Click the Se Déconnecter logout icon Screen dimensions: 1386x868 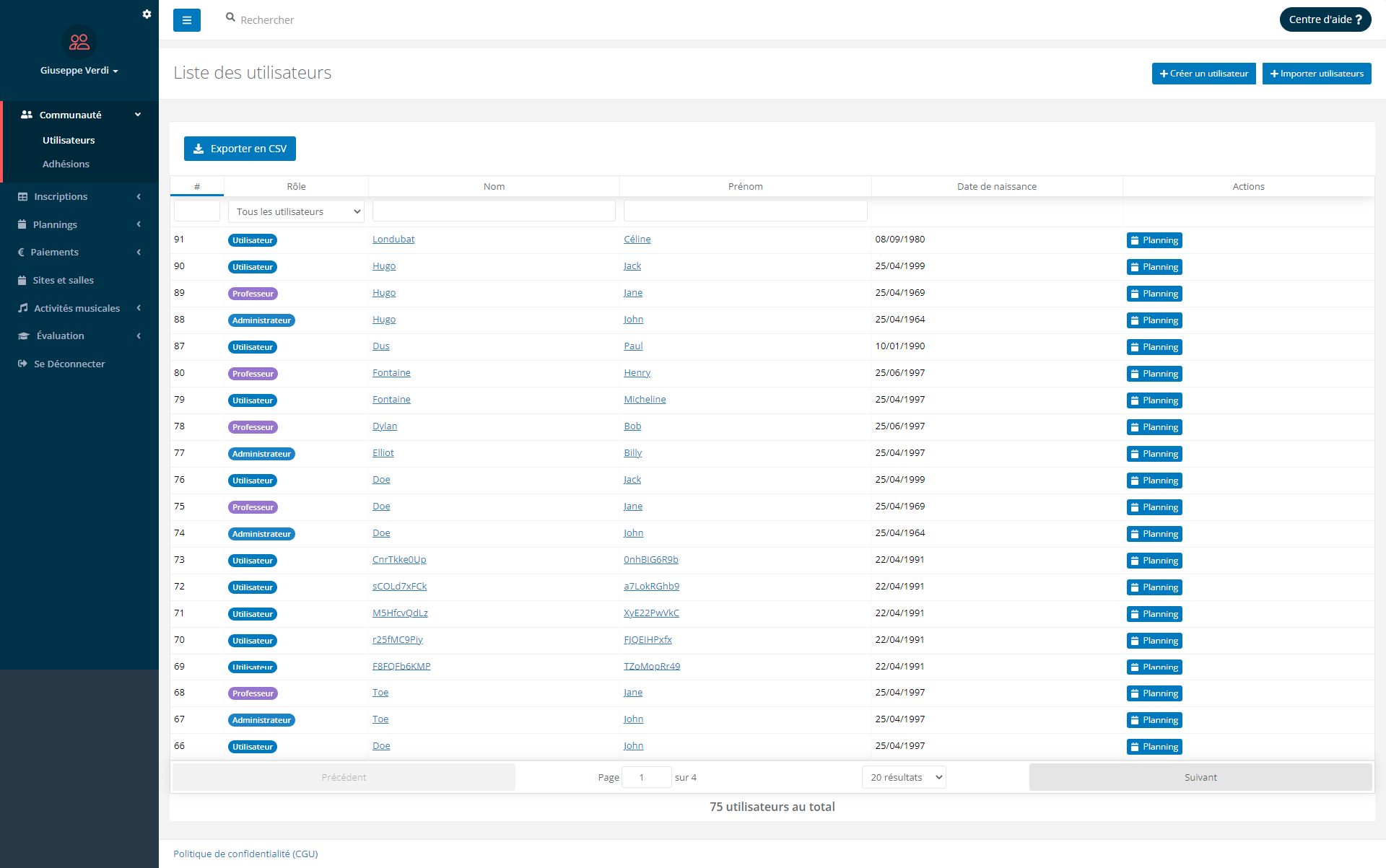pos(22,364)
